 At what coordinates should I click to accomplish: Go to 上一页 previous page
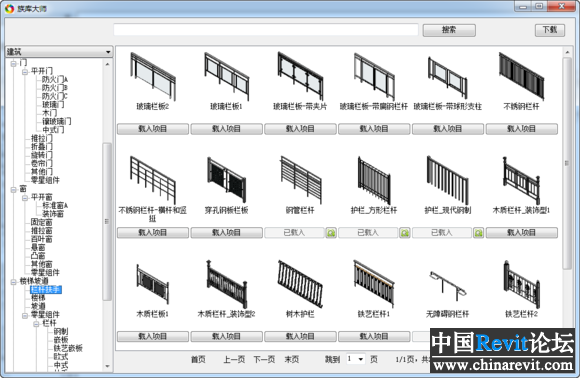pos(234,359)
